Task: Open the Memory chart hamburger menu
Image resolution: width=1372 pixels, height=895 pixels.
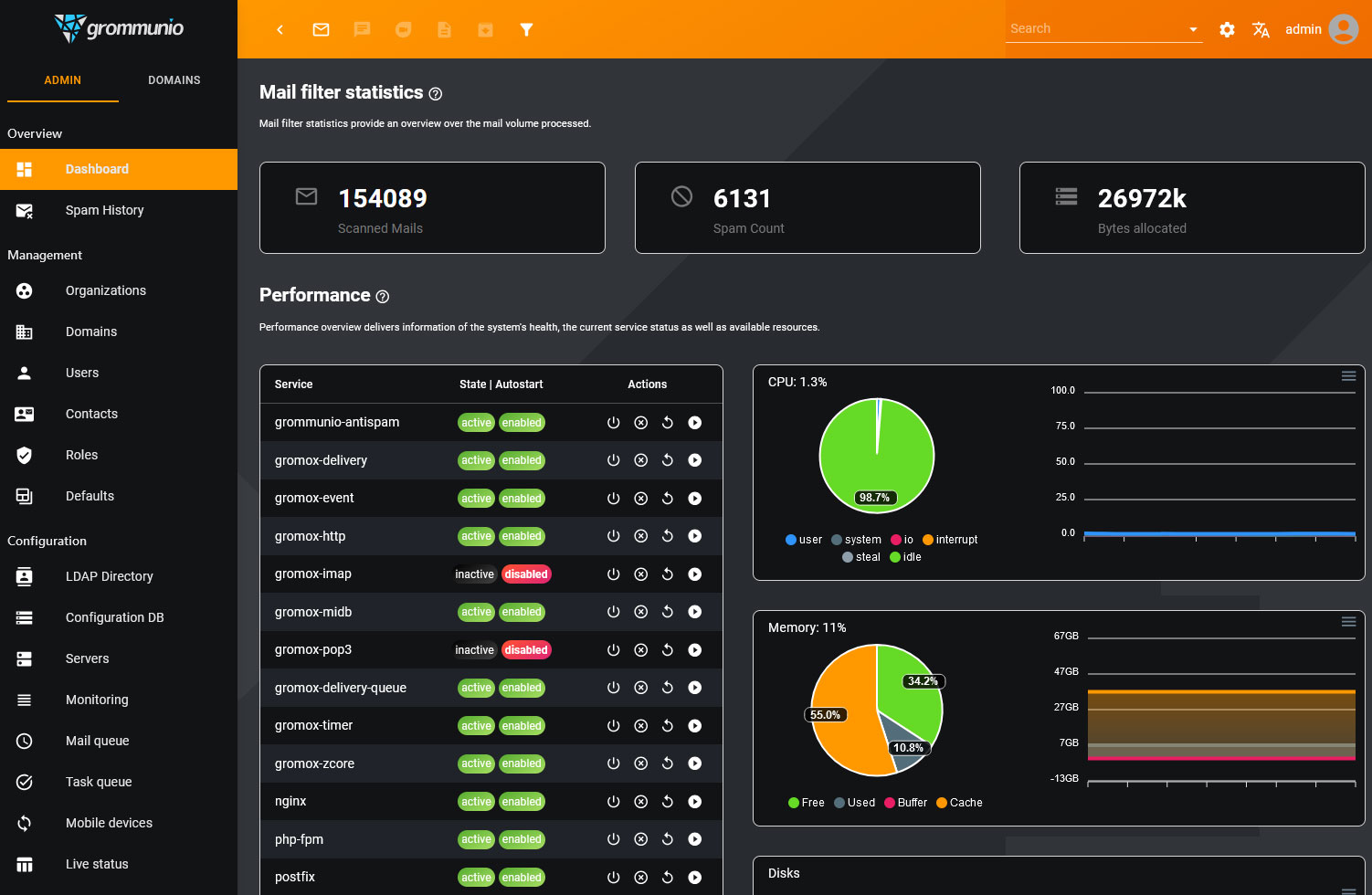Action: [1348, 621]
